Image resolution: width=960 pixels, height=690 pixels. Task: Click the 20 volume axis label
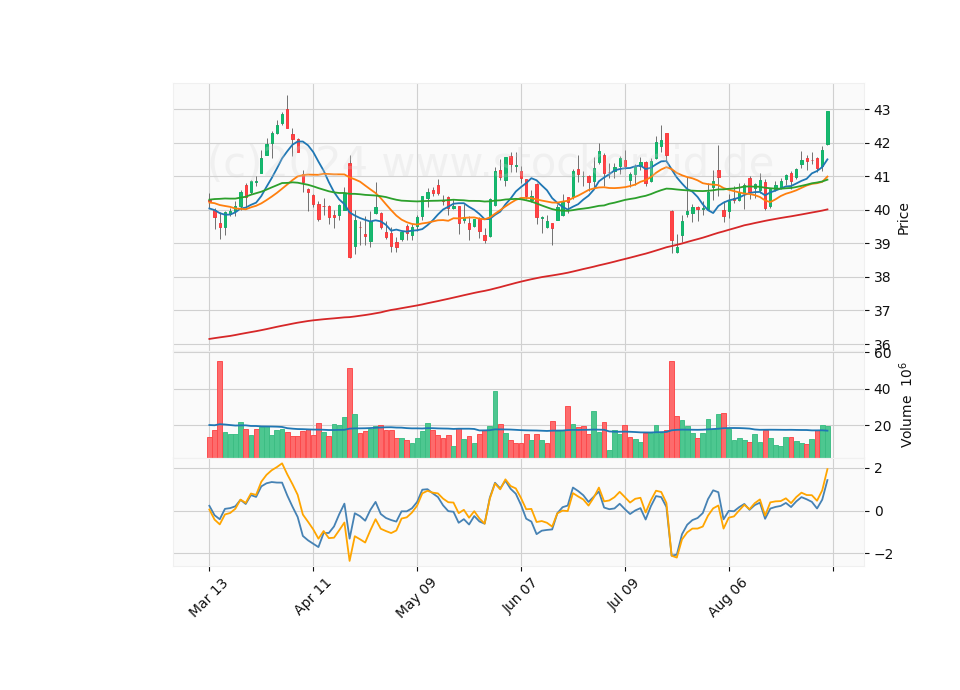pos(882,426)
